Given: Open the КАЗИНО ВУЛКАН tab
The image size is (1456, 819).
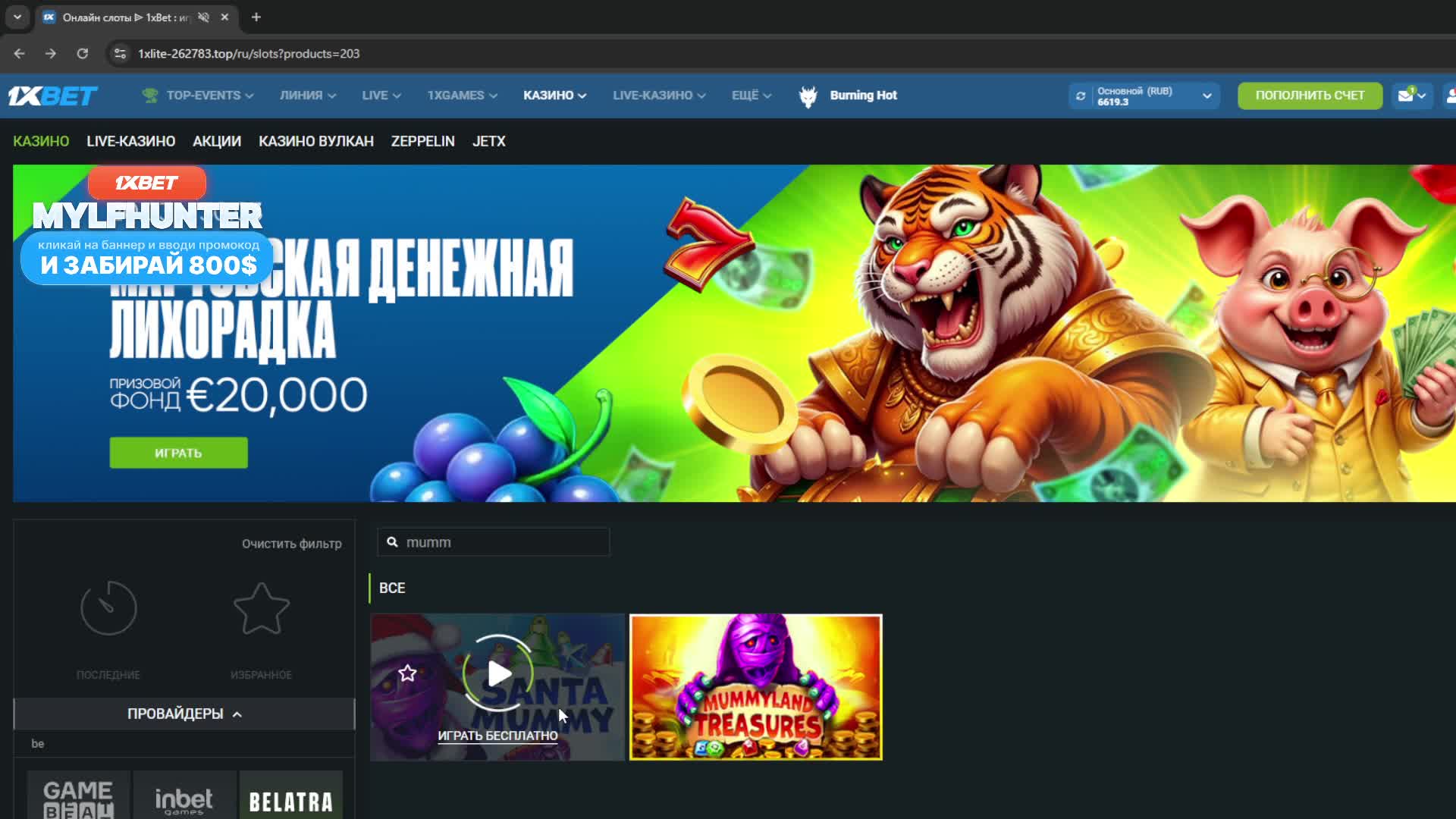Looking at the screenshot, I should tap(316, 142).
